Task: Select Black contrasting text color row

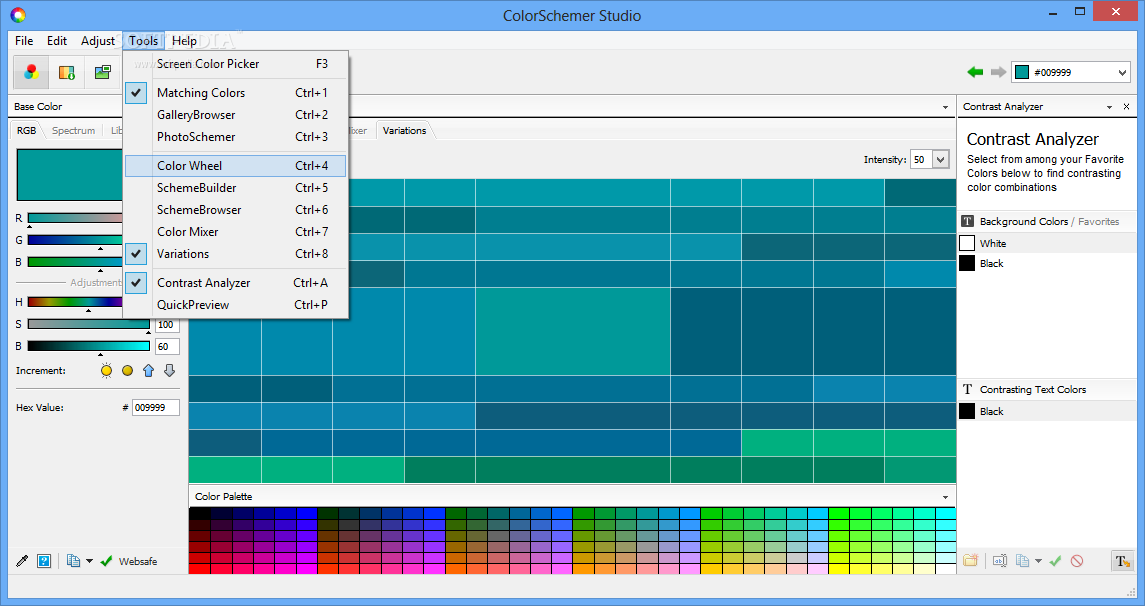Action: [1047, 411]
